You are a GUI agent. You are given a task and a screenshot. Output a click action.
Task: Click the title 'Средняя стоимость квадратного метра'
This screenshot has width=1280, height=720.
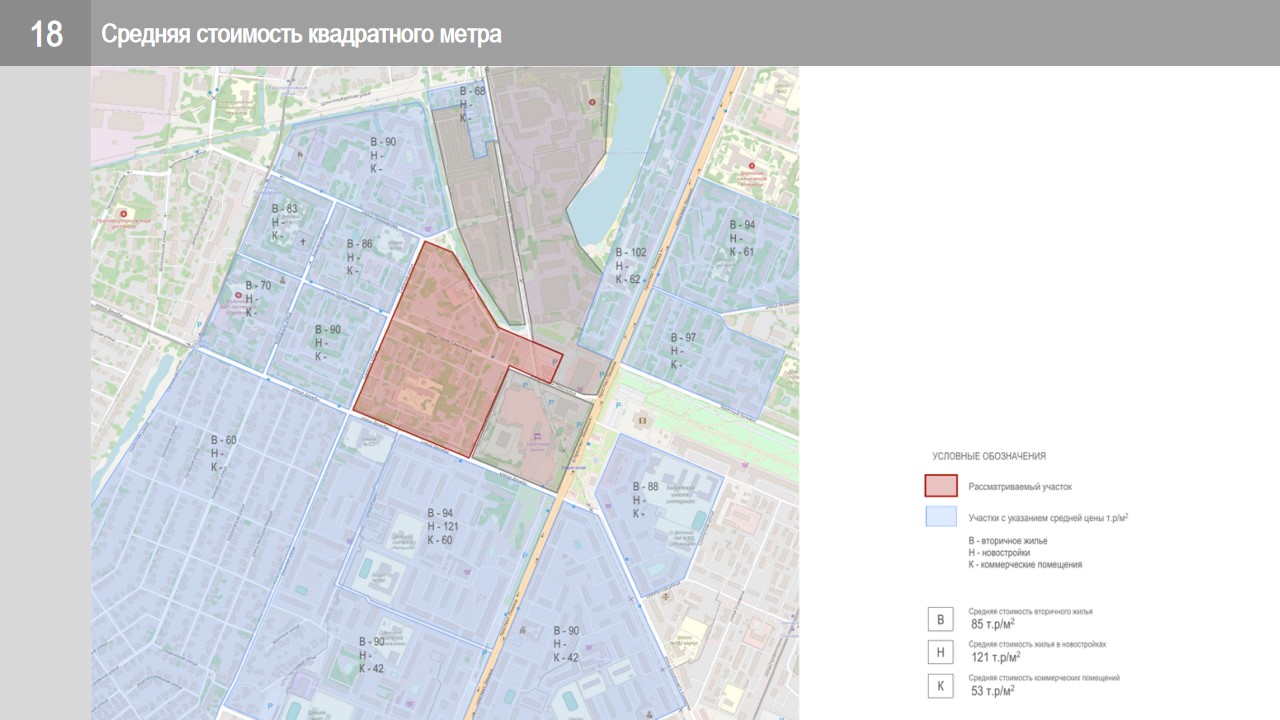[x=301, y=35]
